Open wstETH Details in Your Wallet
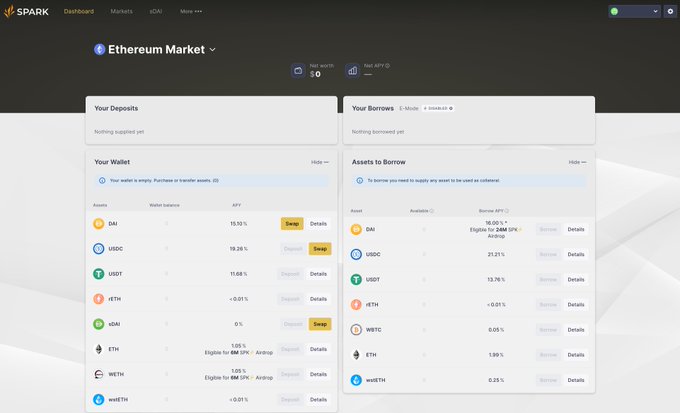The width and height of the screenshot is (680, 413). [318, 400]
